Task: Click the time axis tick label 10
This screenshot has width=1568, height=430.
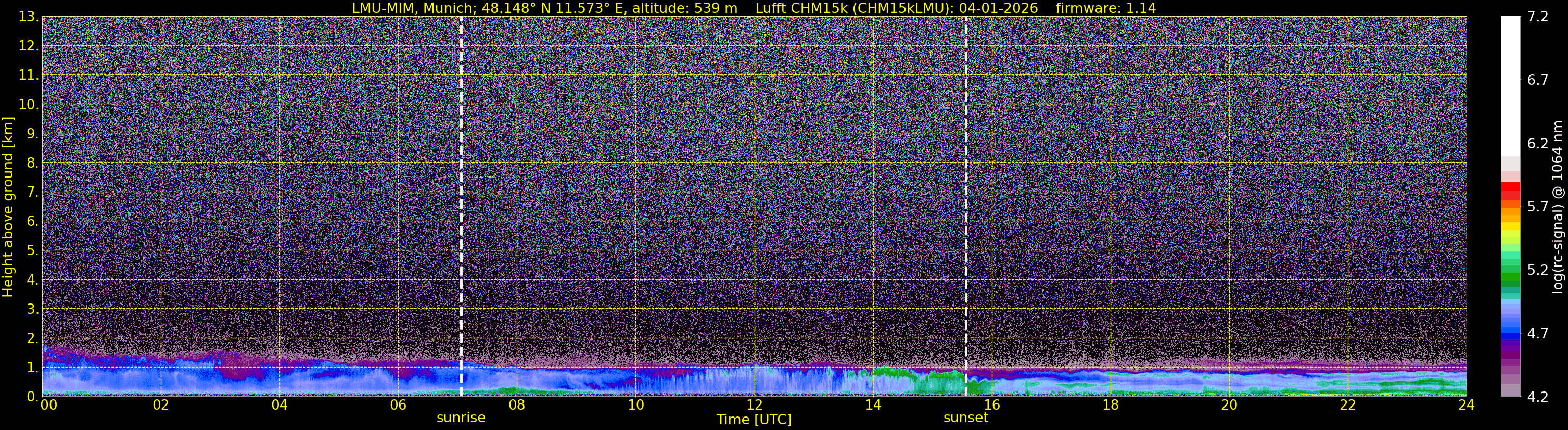Action: pyautogui.click(x=635, y=406)
